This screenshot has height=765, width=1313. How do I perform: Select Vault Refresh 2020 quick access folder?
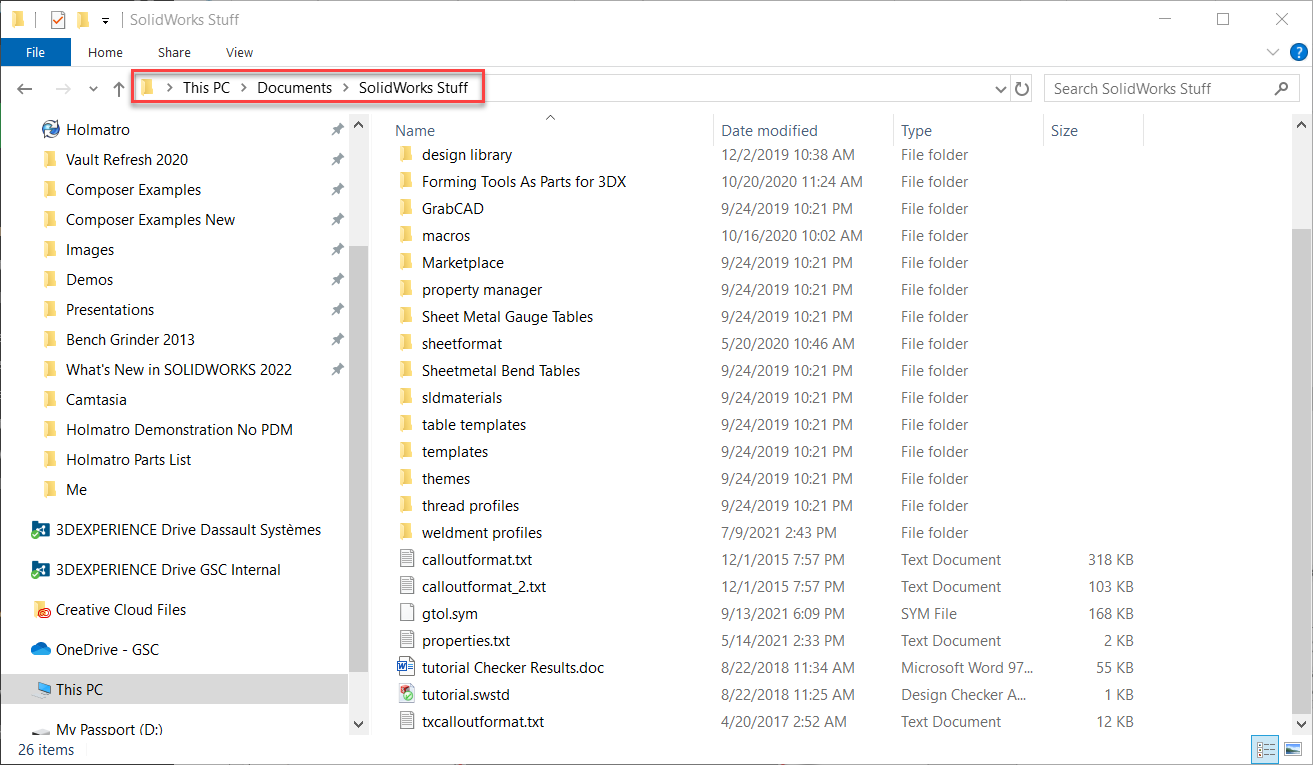(127, 159)
